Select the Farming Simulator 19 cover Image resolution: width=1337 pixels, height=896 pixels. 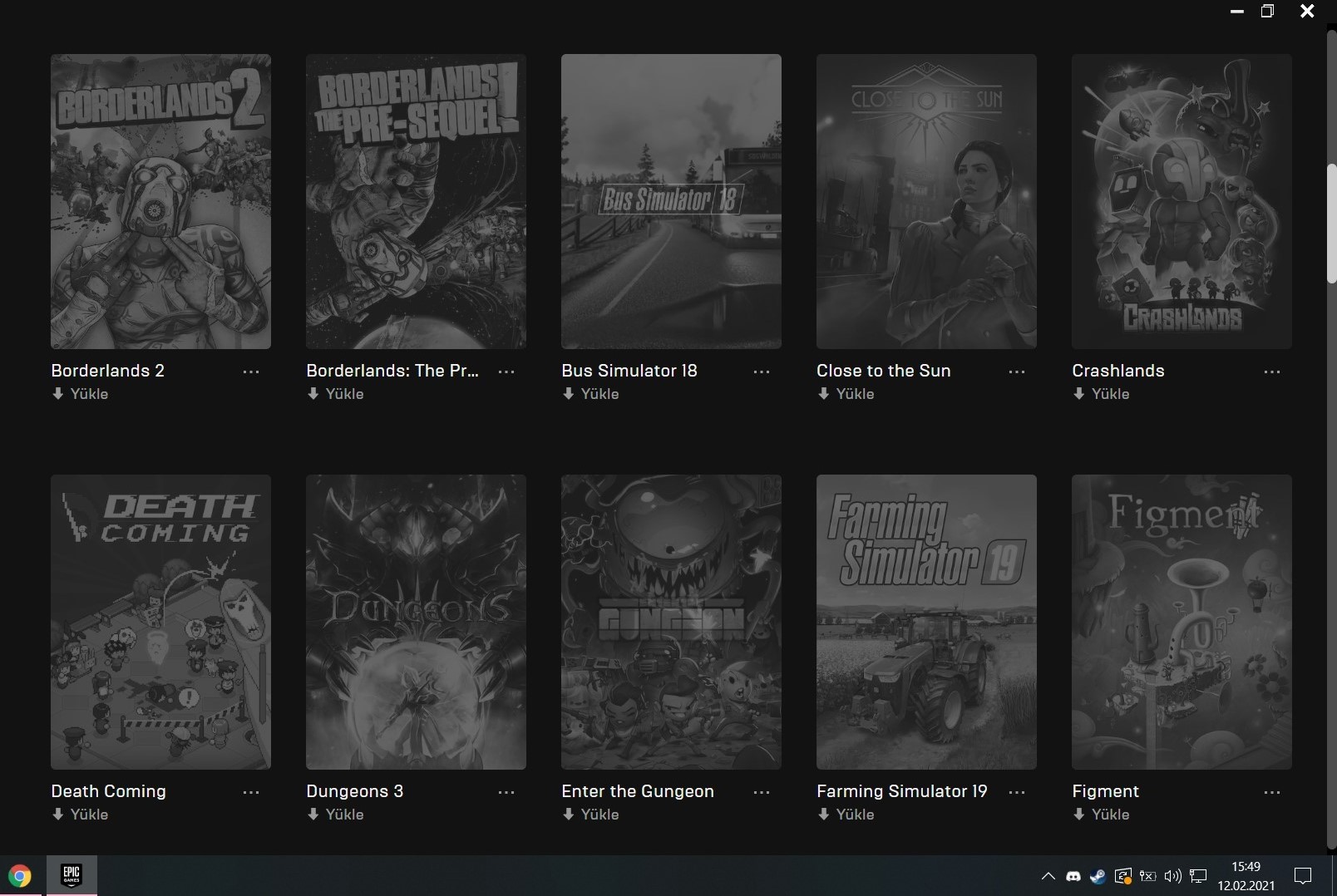(x=926, y=623)
